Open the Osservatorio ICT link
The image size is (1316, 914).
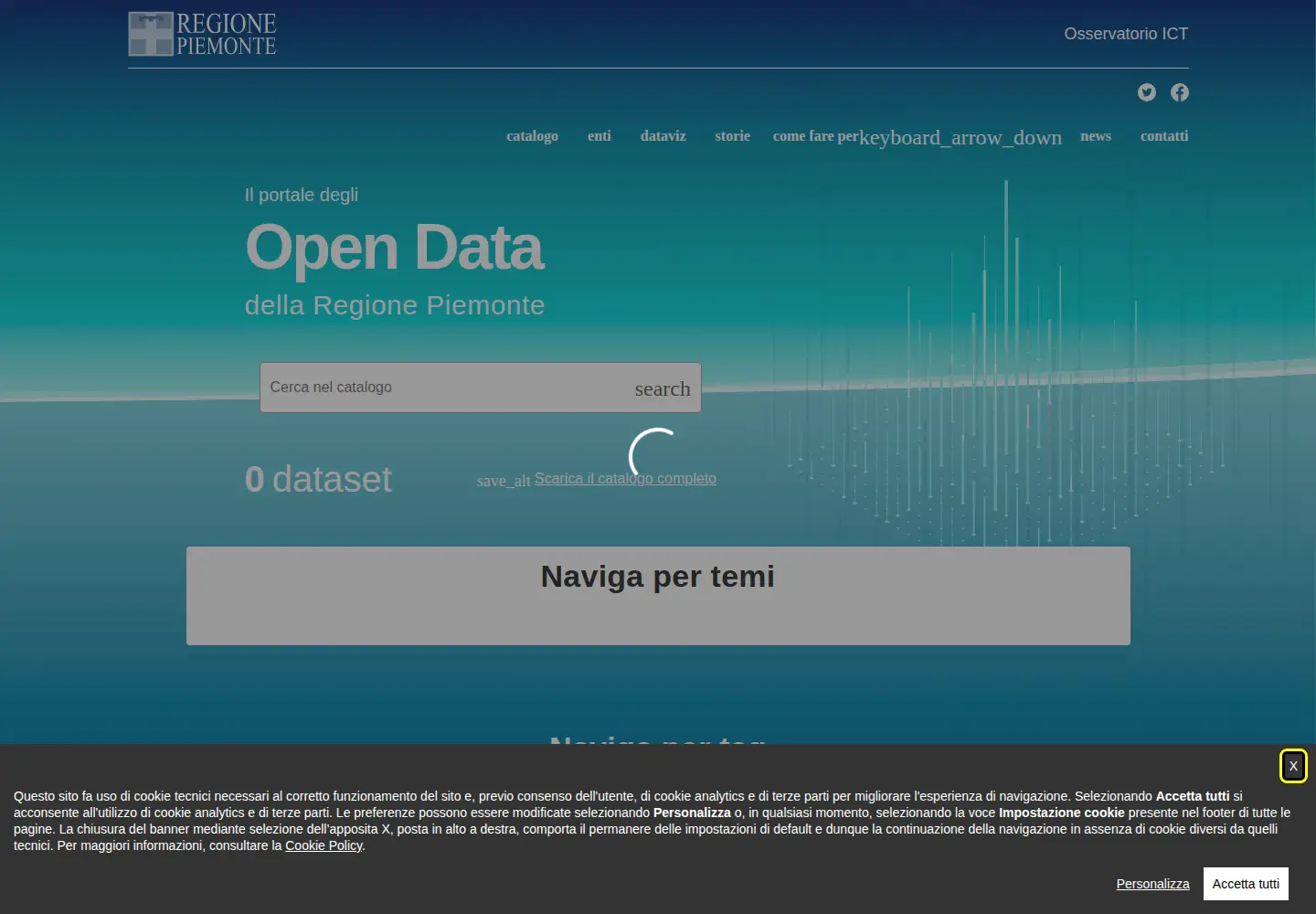[1126, 34]
